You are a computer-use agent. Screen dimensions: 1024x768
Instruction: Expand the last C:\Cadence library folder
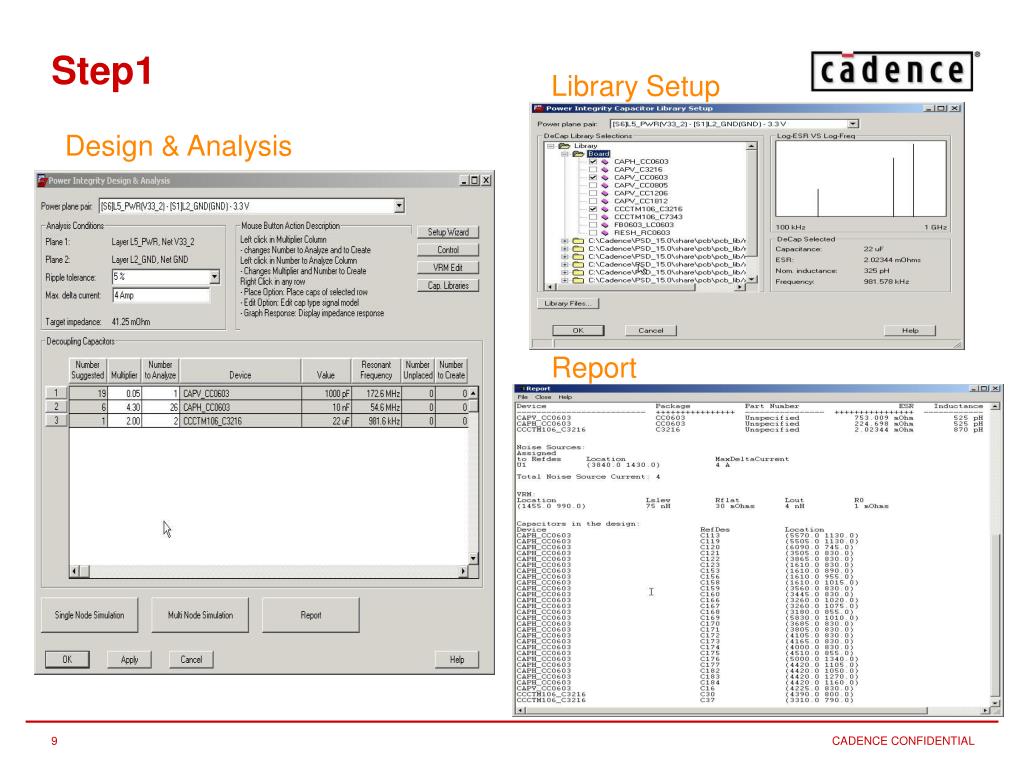[564, 280]
